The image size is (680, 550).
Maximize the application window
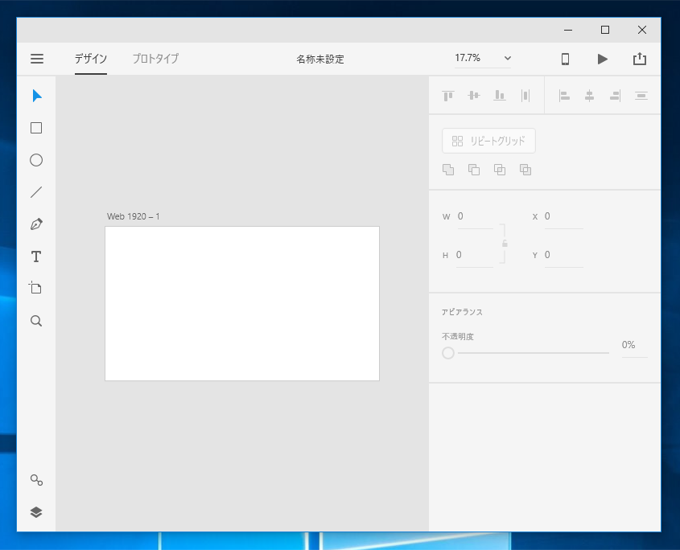click(x=605, y=30)
